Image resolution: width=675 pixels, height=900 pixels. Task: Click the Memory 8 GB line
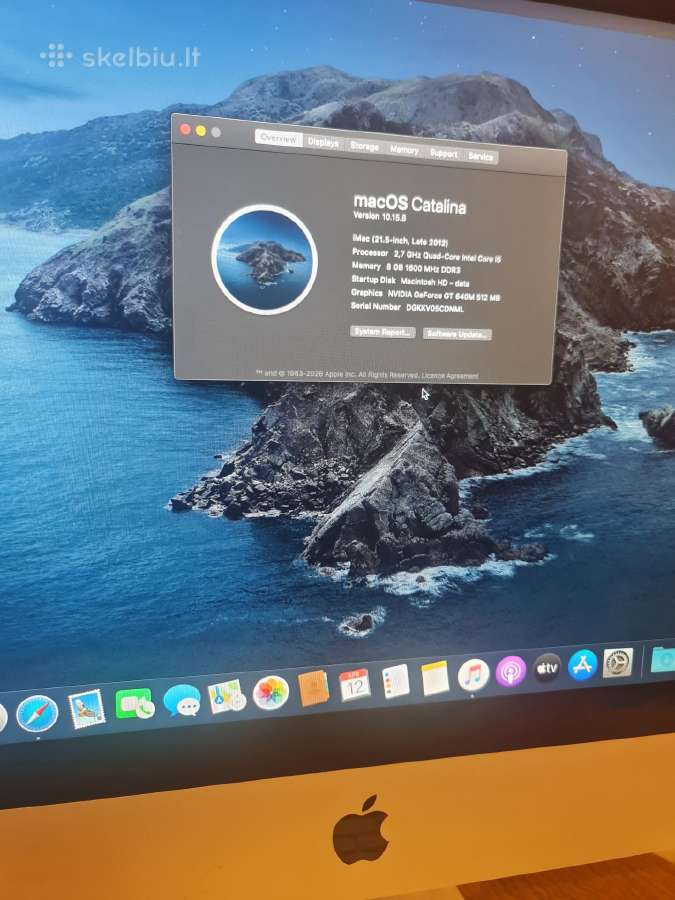406,268
